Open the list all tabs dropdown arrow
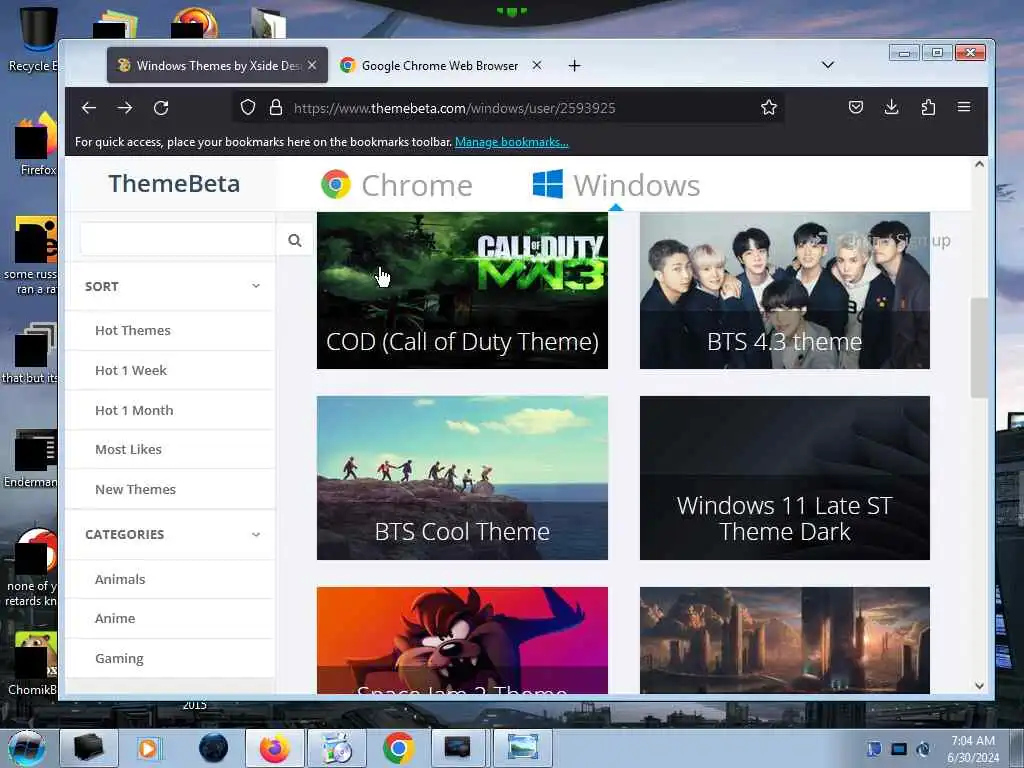1024x768 pixels. [x=827, y=65]
